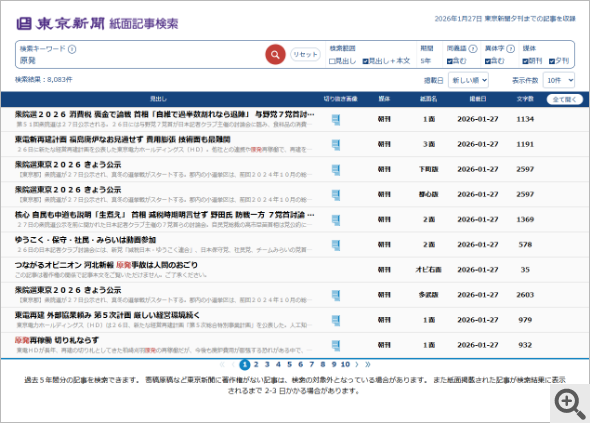Click the 東京新聞 logo icon
This screenshot has width=590, height=423.
24,23
